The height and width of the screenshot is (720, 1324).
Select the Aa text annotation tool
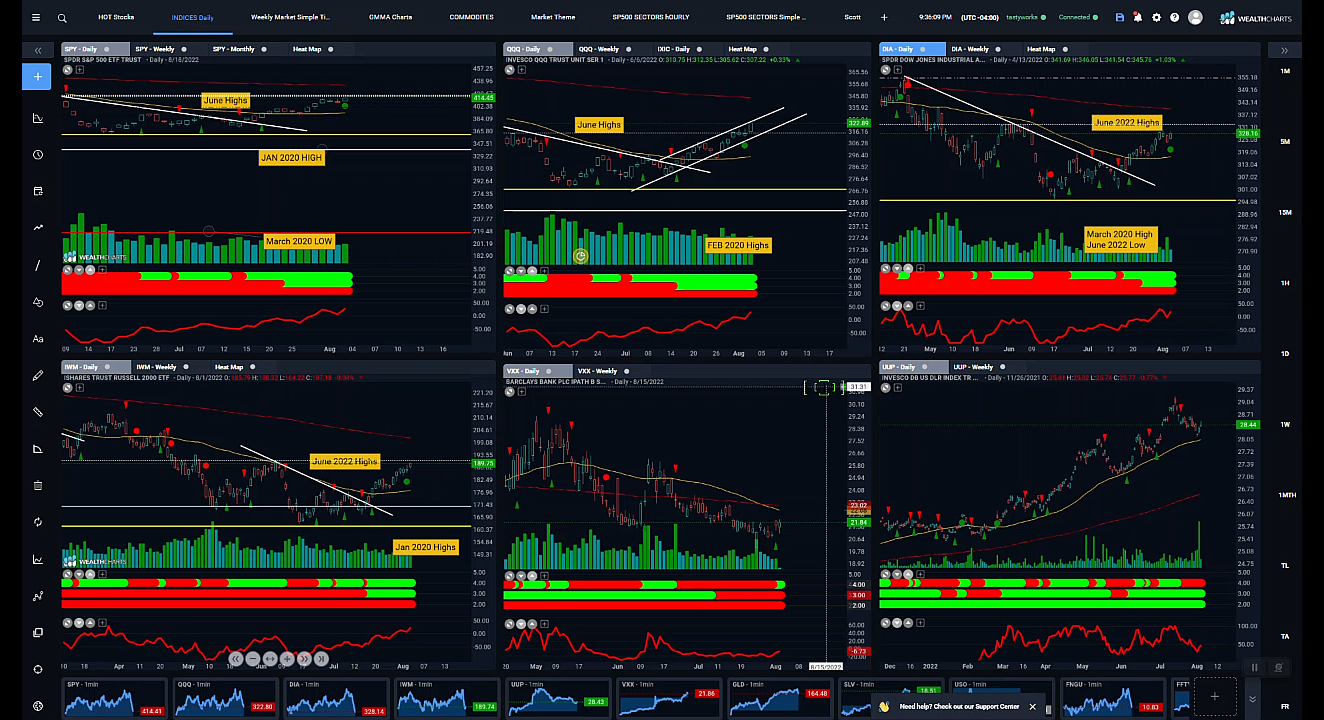[x=38, y=339]
